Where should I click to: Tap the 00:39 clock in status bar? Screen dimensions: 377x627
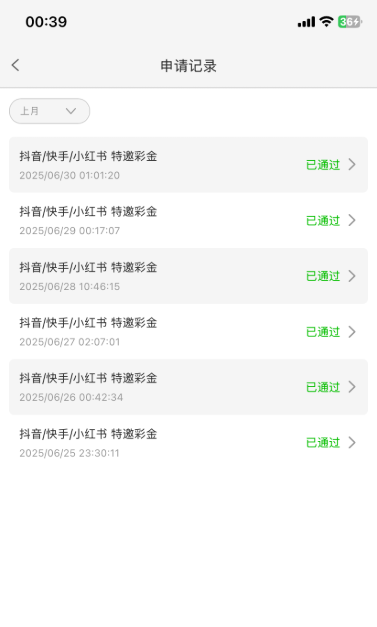point(46,22)
